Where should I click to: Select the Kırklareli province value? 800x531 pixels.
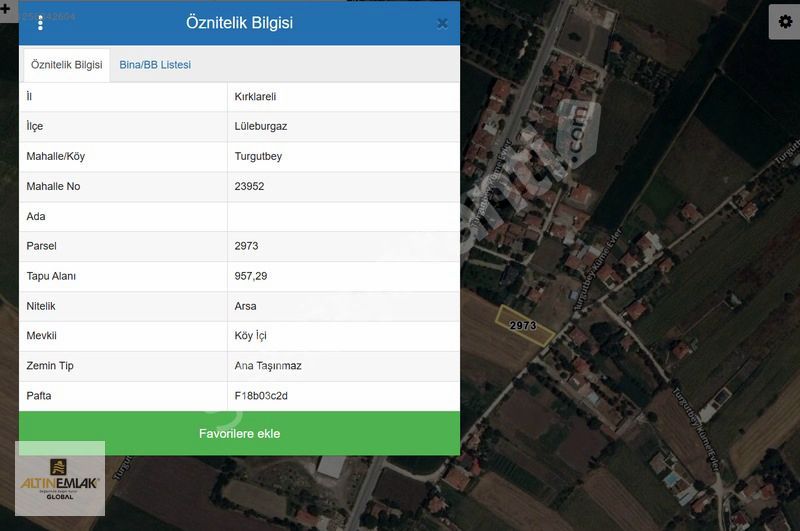point(255,97)
